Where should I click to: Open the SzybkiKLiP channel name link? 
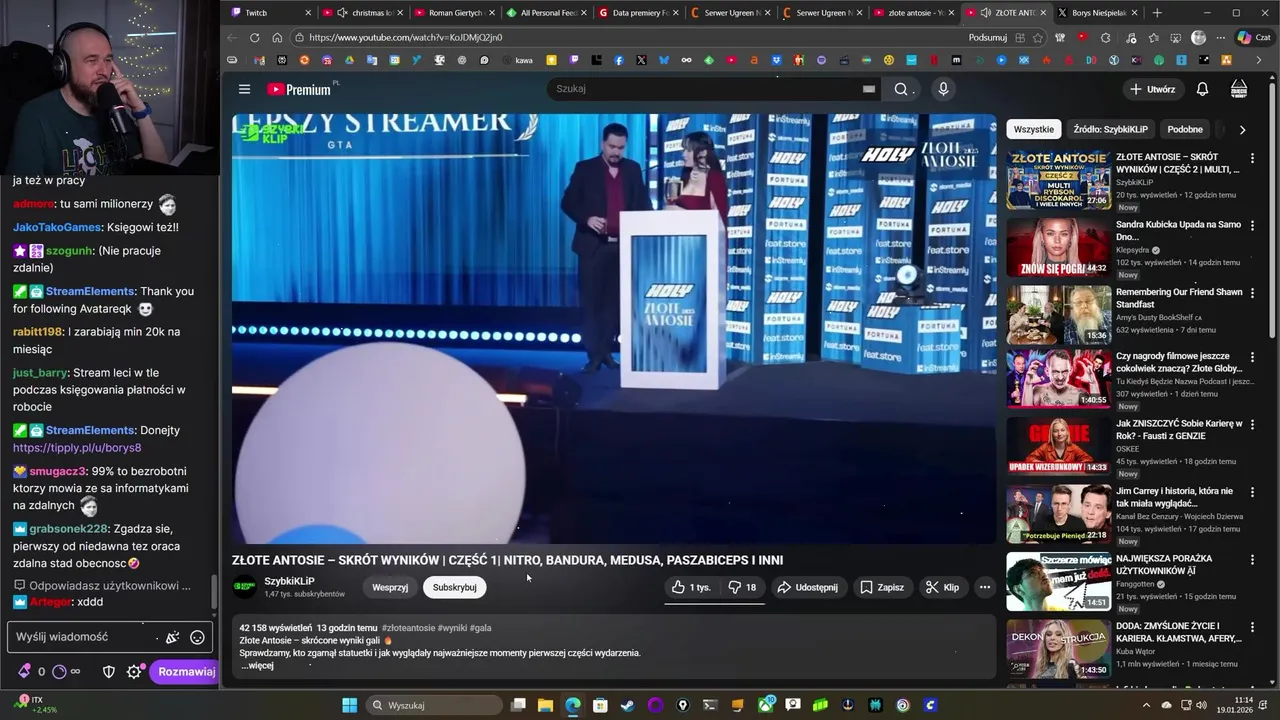(x=289, y=581)
